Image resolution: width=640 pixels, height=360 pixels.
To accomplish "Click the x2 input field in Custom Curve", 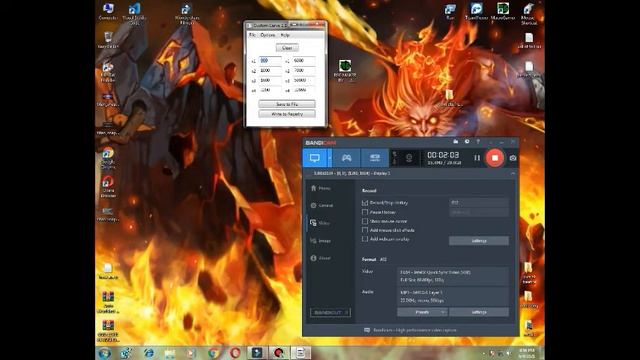I will click(x=270, y=71).
